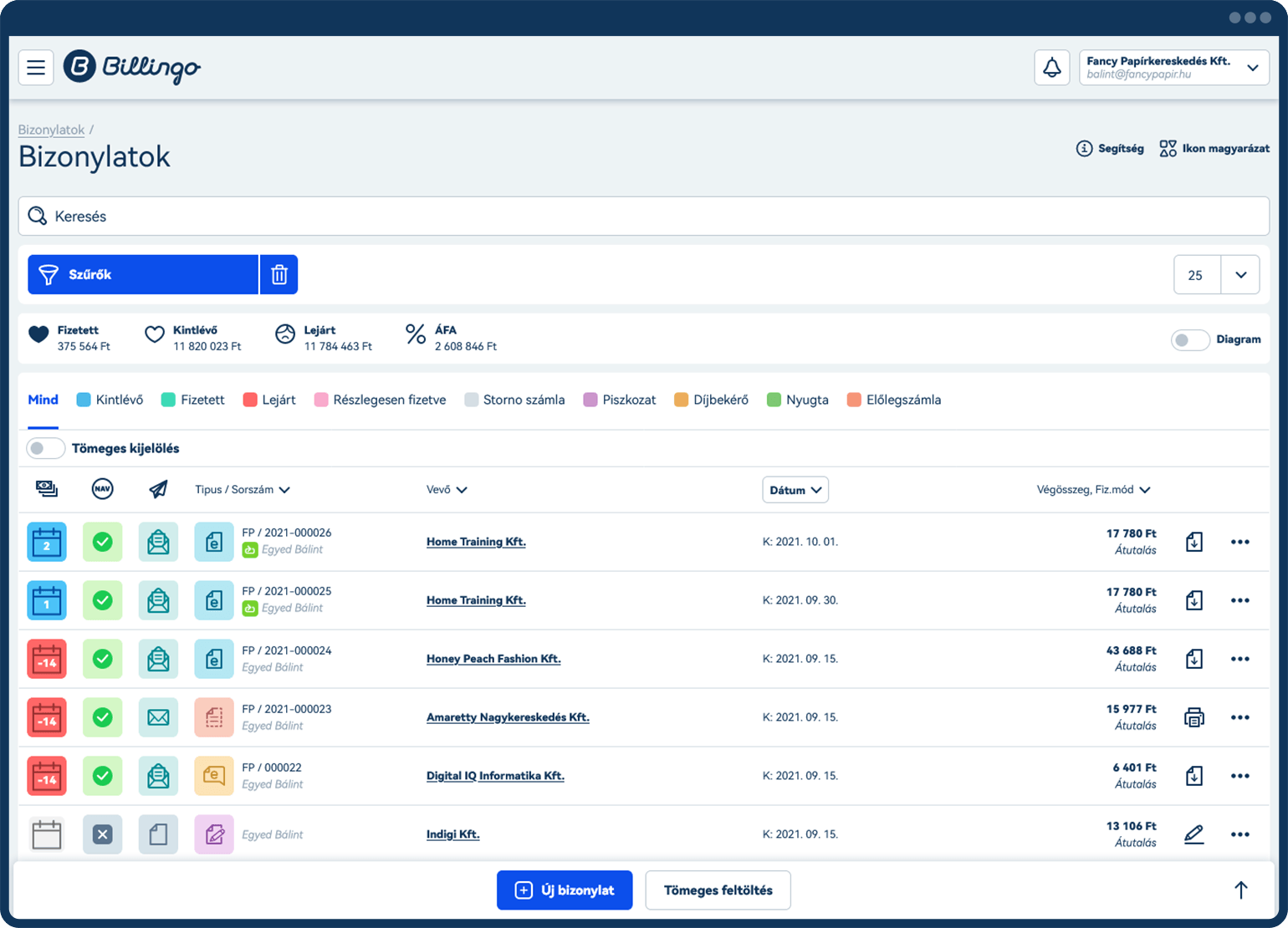Filter by Lejárt status
The height and width of the screenshot is (928, 1288).
coord(269,400)
